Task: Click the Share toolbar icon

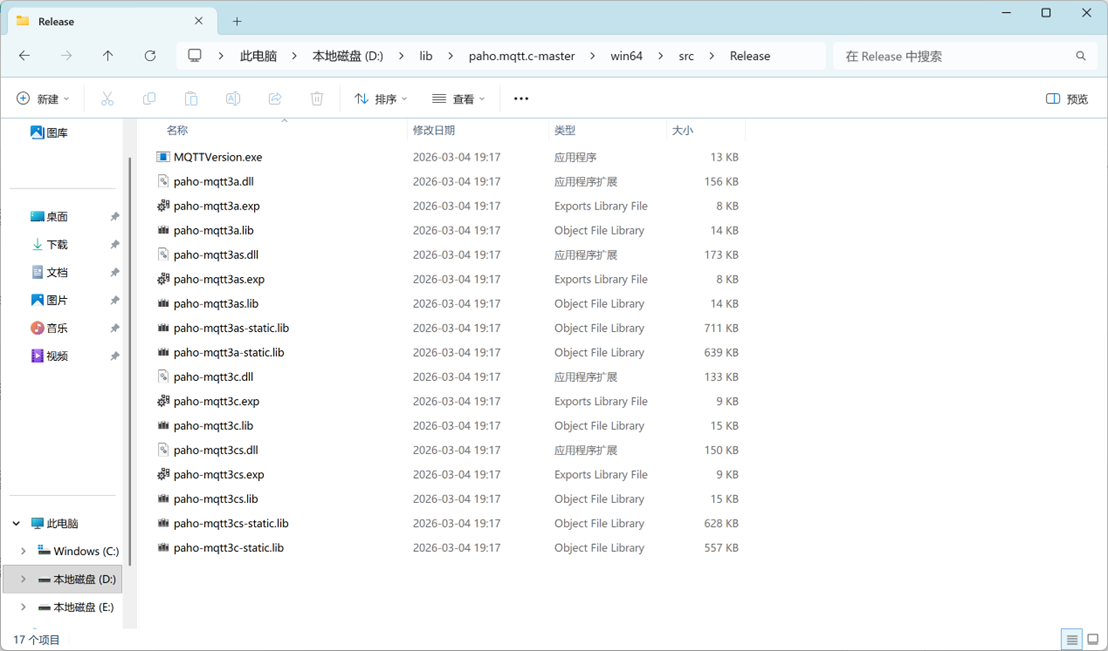Action: 275,98
